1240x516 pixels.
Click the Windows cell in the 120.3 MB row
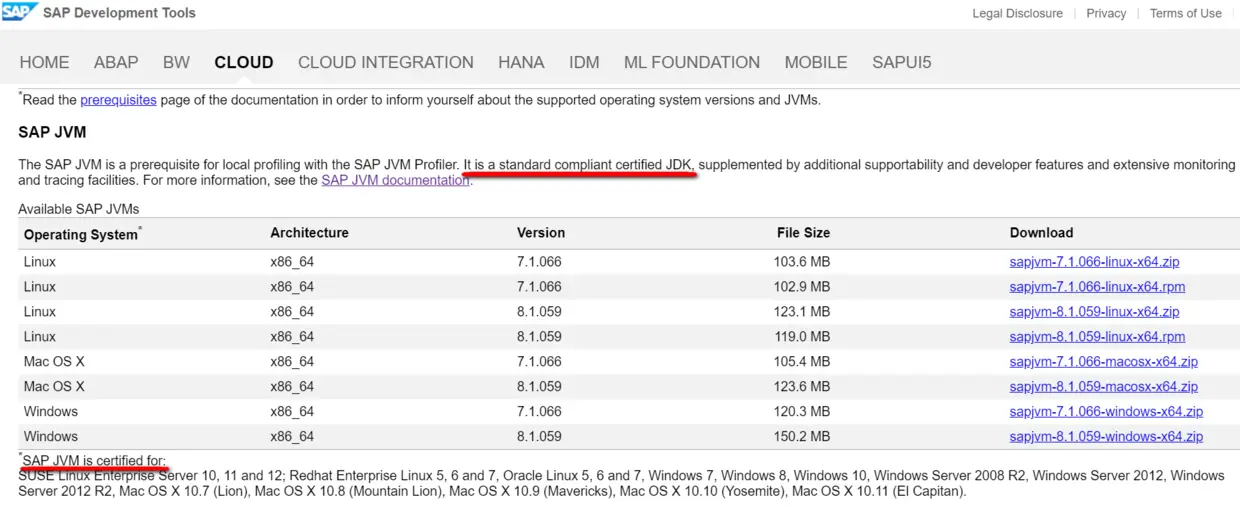[x=50, y=412]
